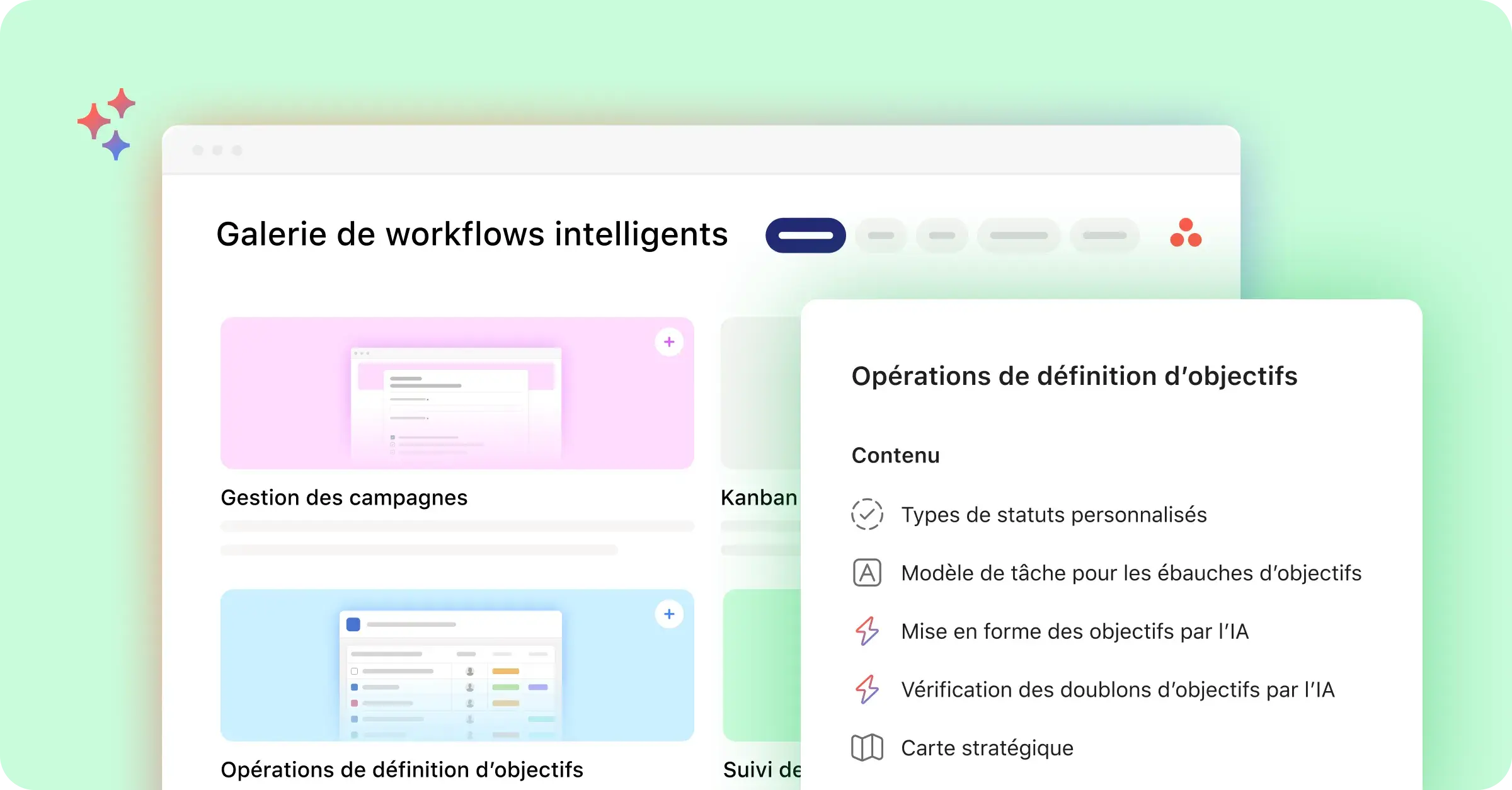Select the third, wider grey filter pill
This screenshot has height=790, width=1512.
pos(1019,236)
